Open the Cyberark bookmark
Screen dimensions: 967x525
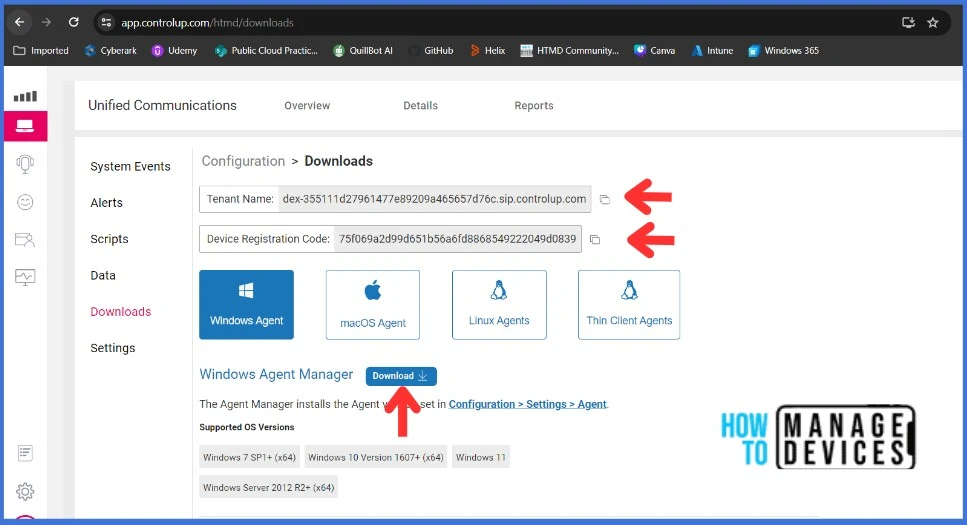point(110,51)
